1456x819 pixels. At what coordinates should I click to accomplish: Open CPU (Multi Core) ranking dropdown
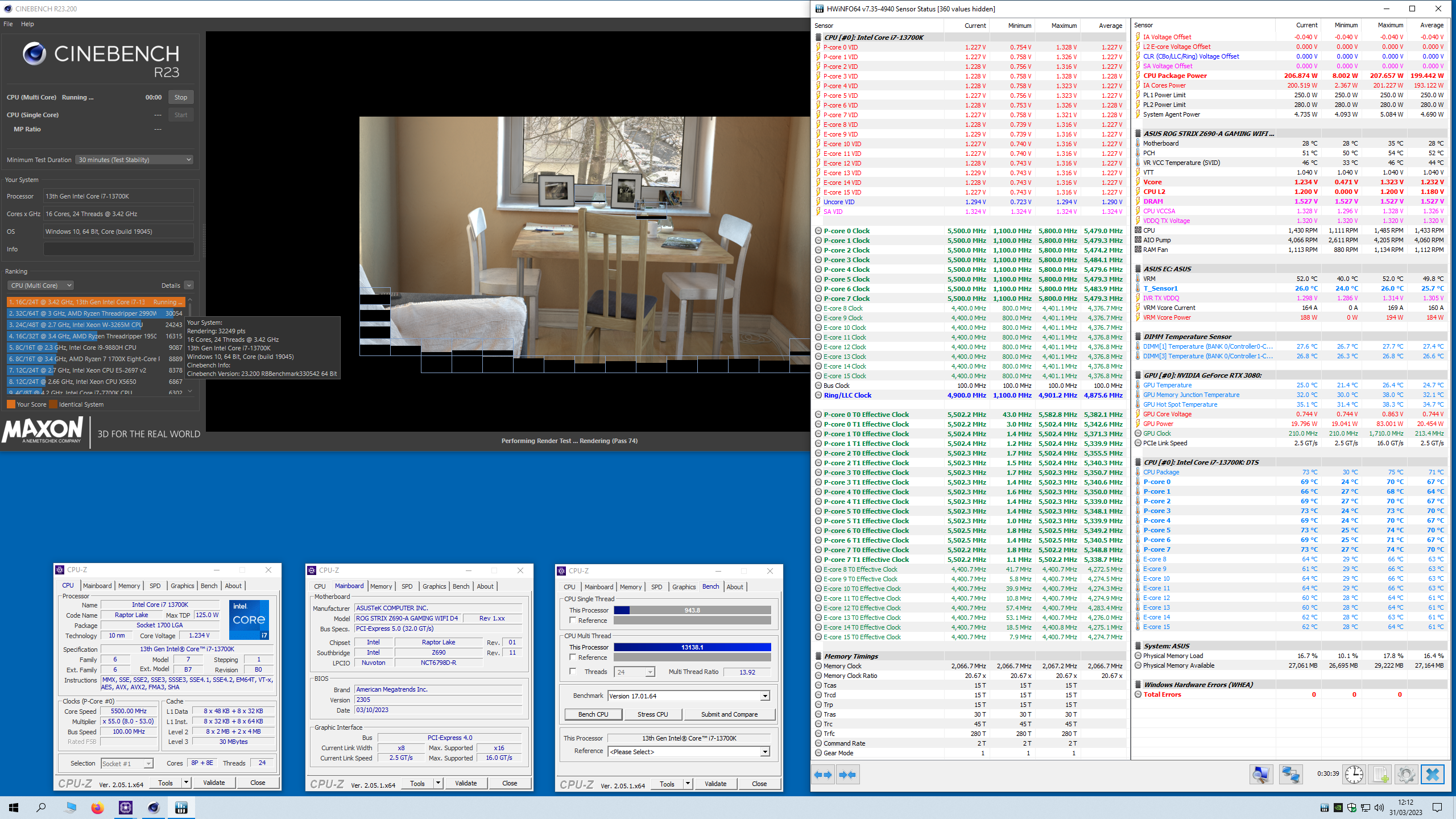pyautogui.click(x=40, y=286)
